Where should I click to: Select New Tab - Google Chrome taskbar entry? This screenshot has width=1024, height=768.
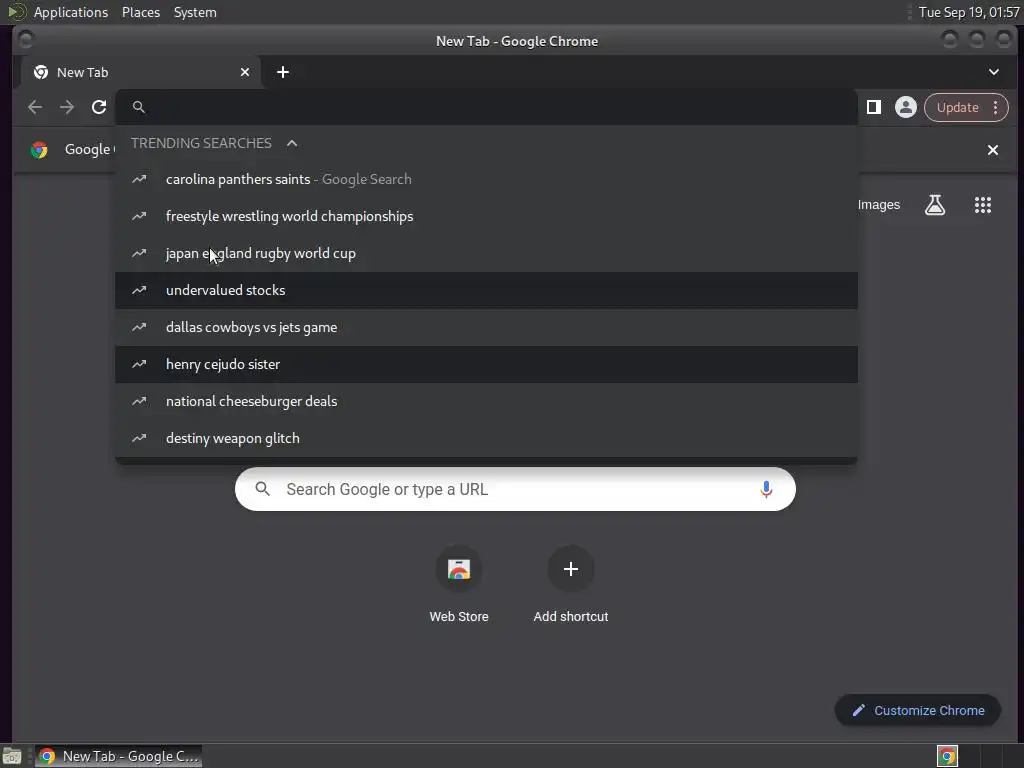119,756
